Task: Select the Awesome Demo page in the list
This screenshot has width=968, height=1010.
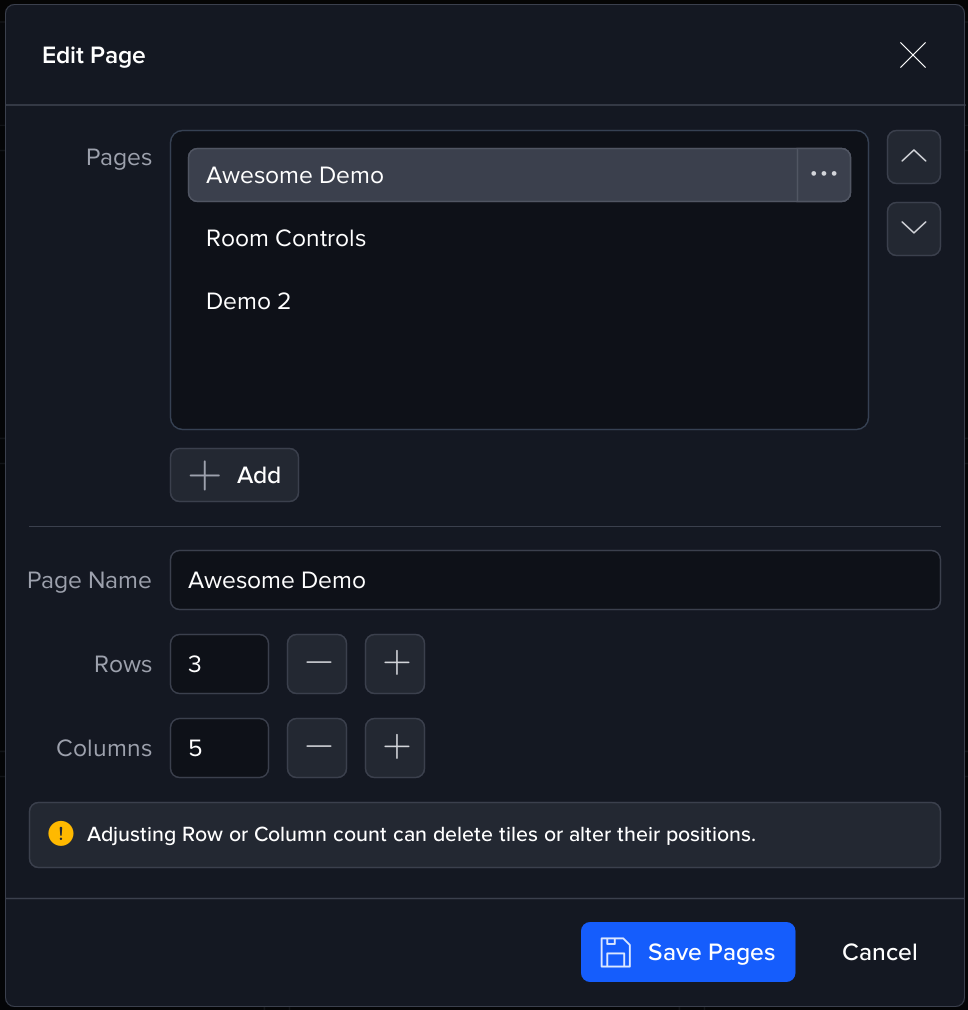Action: (x=490, y=175)
